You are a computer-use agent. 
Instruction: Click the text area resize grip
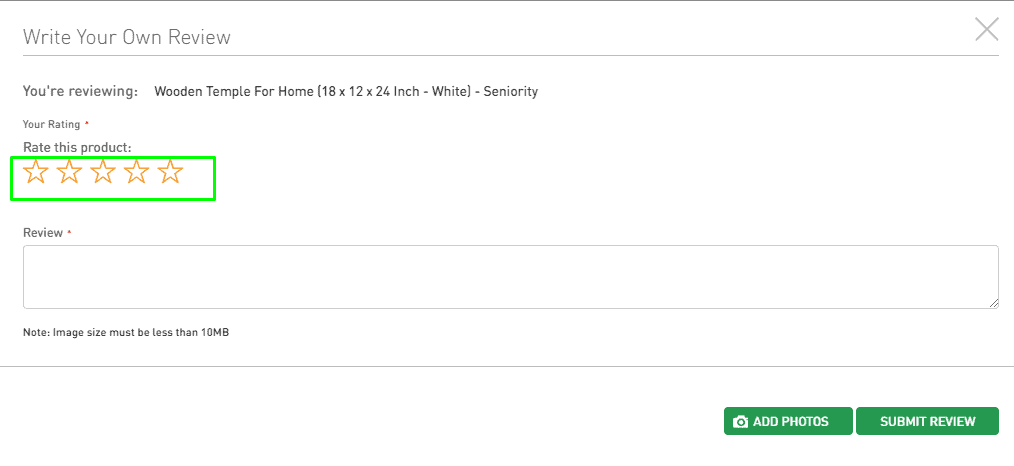click(993, 303)
